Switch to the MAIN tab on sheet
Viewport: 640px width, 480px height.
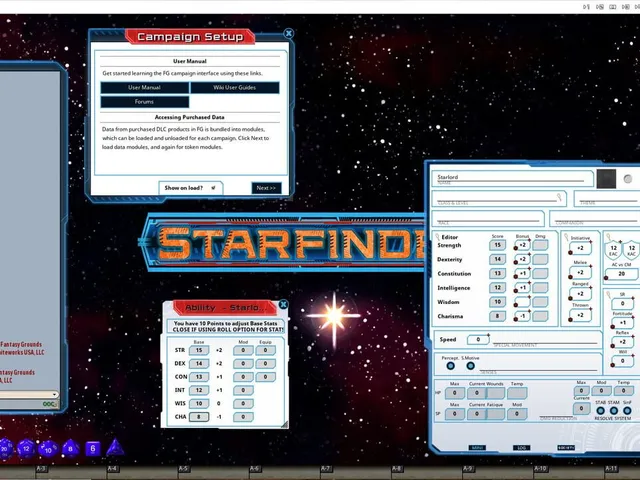[x=477, y=448]
